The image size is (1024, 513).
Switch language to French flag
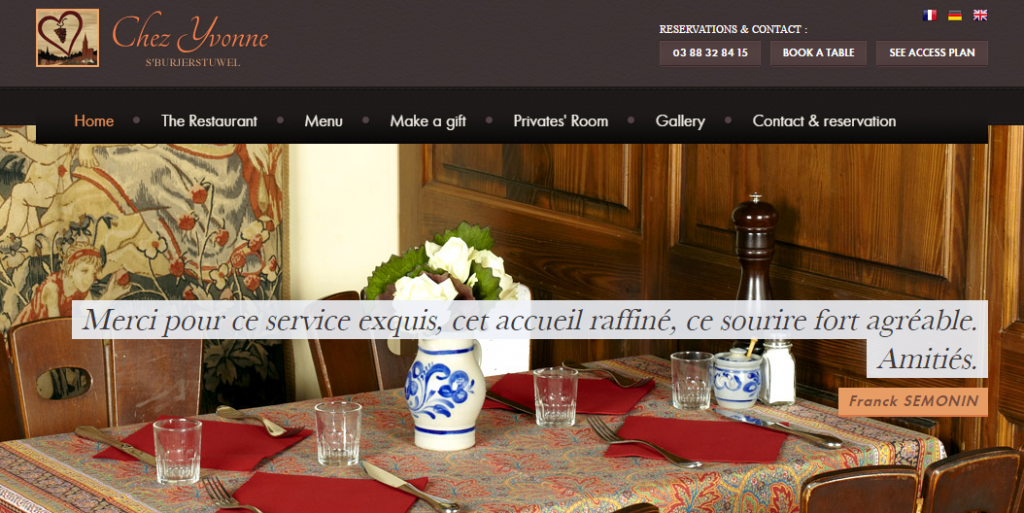coord(929,15)
